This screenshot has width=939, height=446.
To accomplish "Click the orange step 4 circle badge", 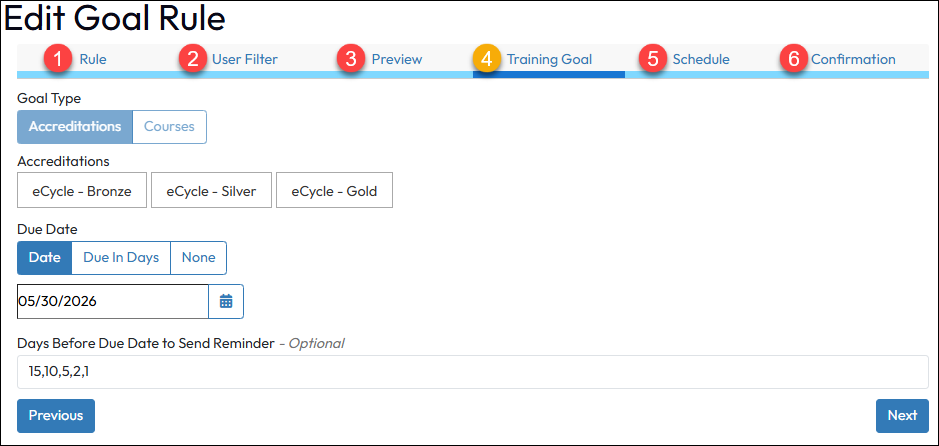I will coord(486,59).
